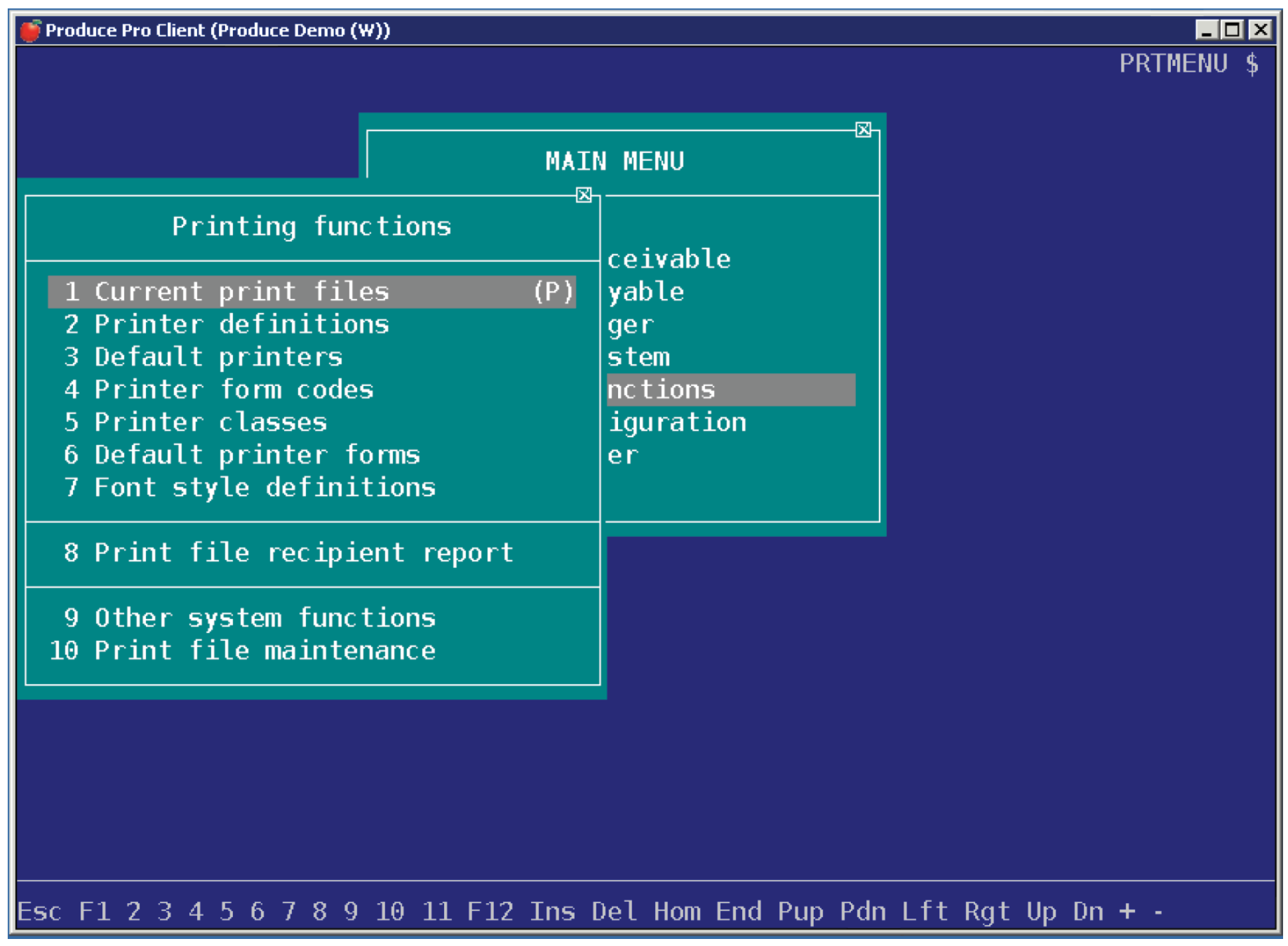Select 'iguration' item in MAIN MENU
The image size is (1288, 946).
point(677,422)
